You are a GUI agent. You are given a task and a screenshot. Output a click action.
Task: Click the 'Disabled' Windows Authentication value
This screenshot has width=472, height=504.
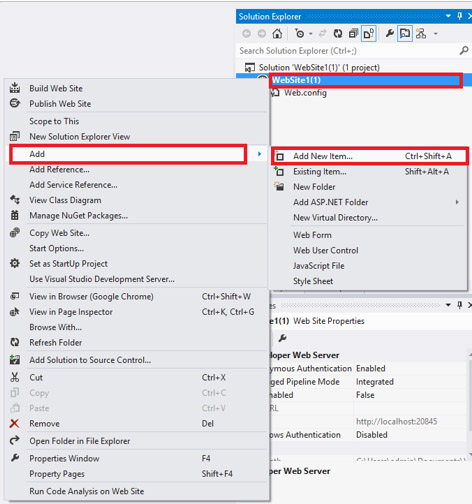372,435
